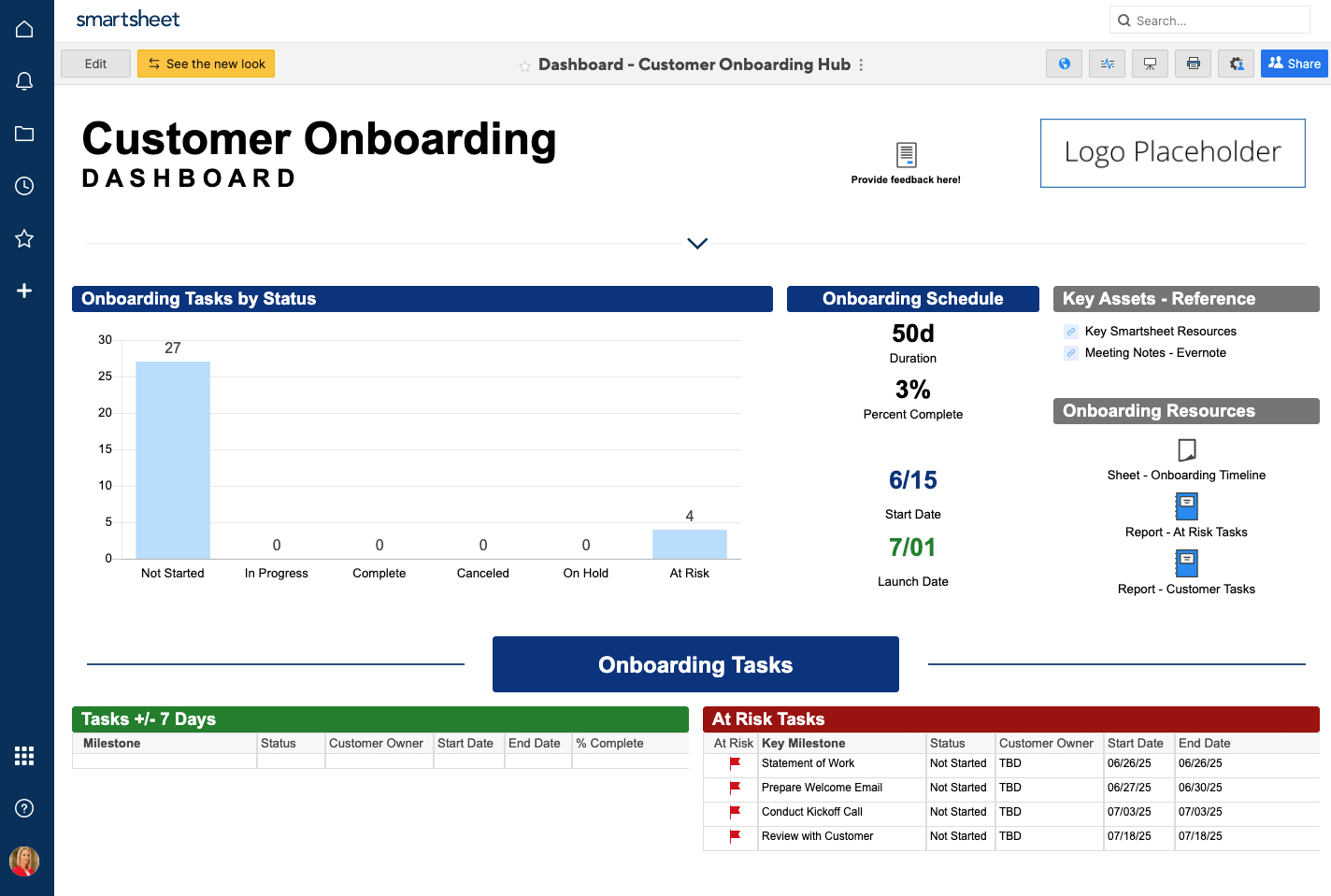Click the Share button

(x=1294, y=64)
